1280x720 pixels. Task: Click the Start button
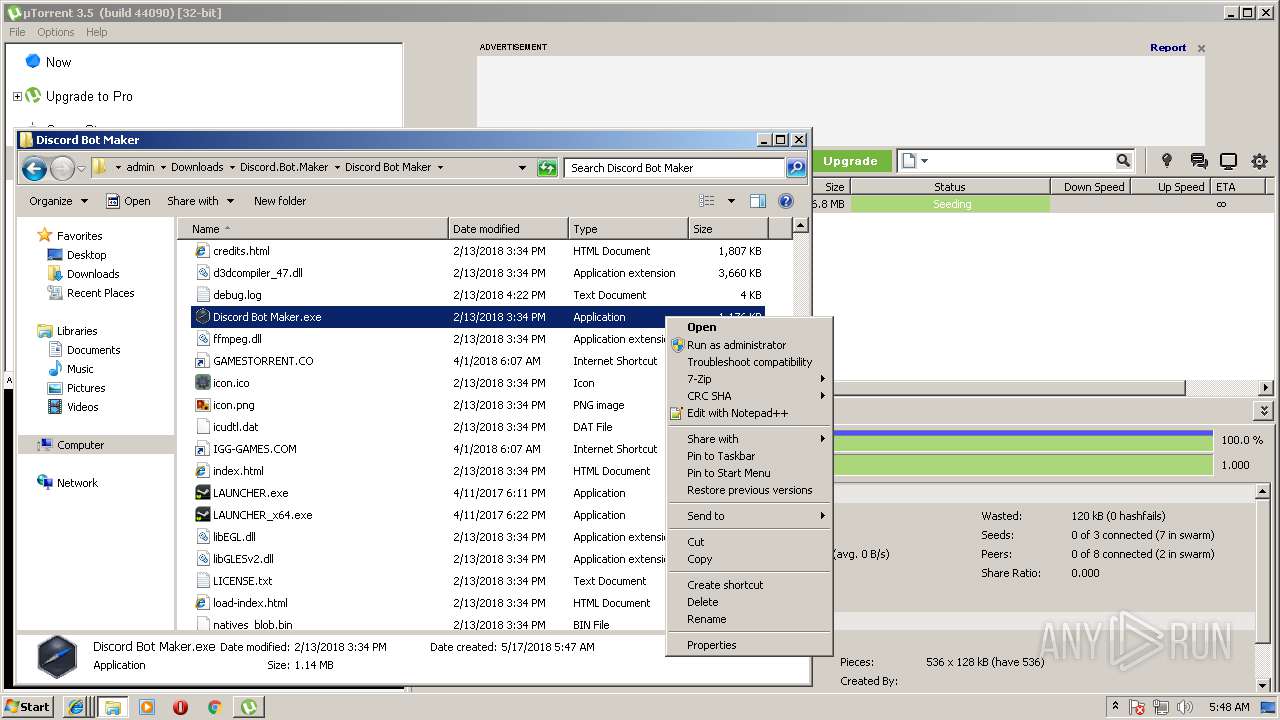coord(27,707)
